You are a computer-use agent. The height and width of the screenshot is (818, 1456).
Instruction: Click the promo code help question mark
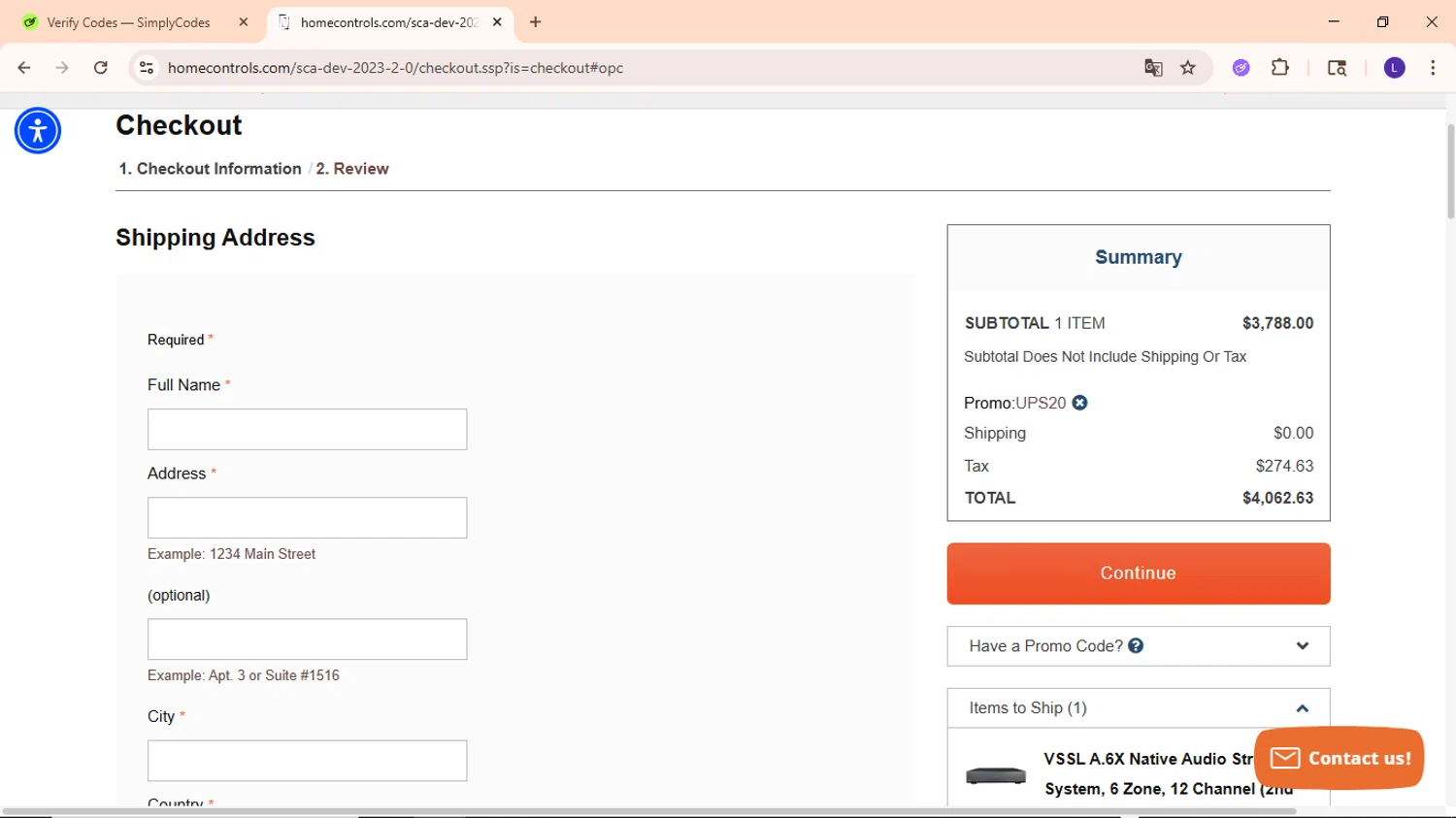point(1136,645)
